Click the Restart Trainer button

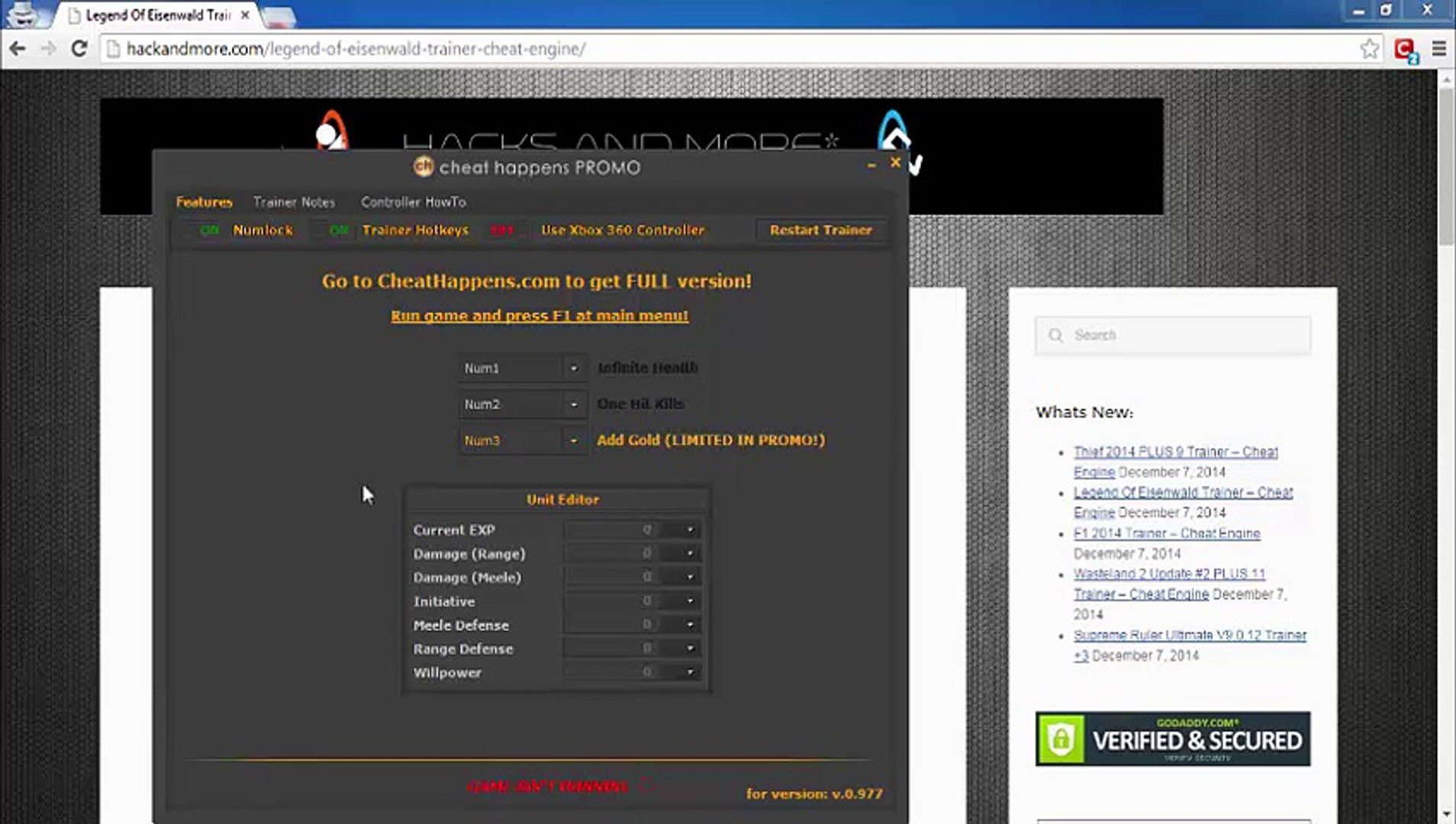[820, 230]
